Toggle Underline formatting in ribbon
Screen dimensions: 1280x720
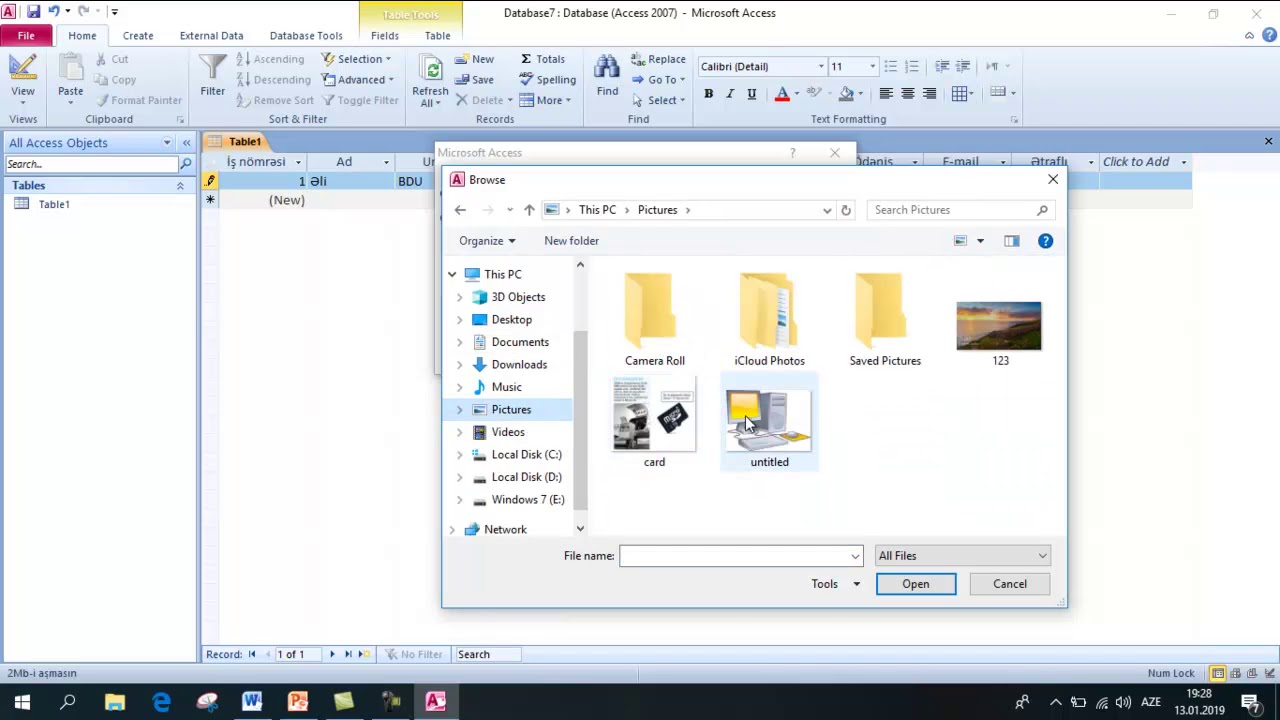tap(752, 94)
